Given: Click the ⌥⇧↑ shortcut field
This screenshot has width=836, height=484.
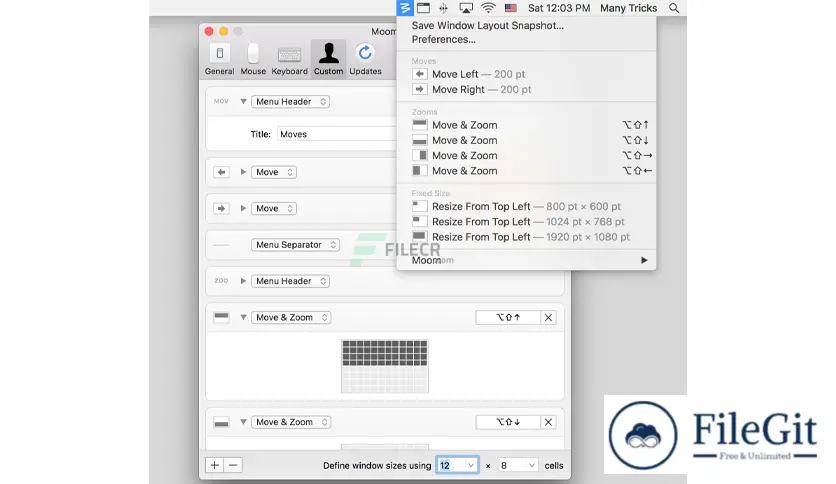Looking at the screenshot, I should tap(508, 317).
